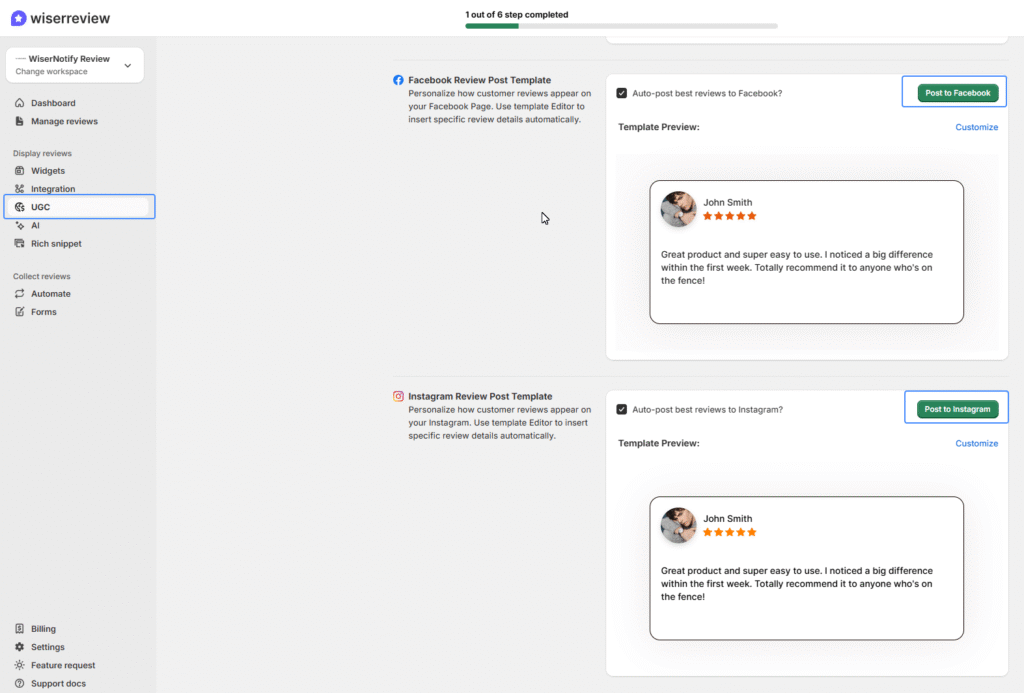Select the AI section icon
Screen dimensions: 1024x693
(x=20, y=225)
